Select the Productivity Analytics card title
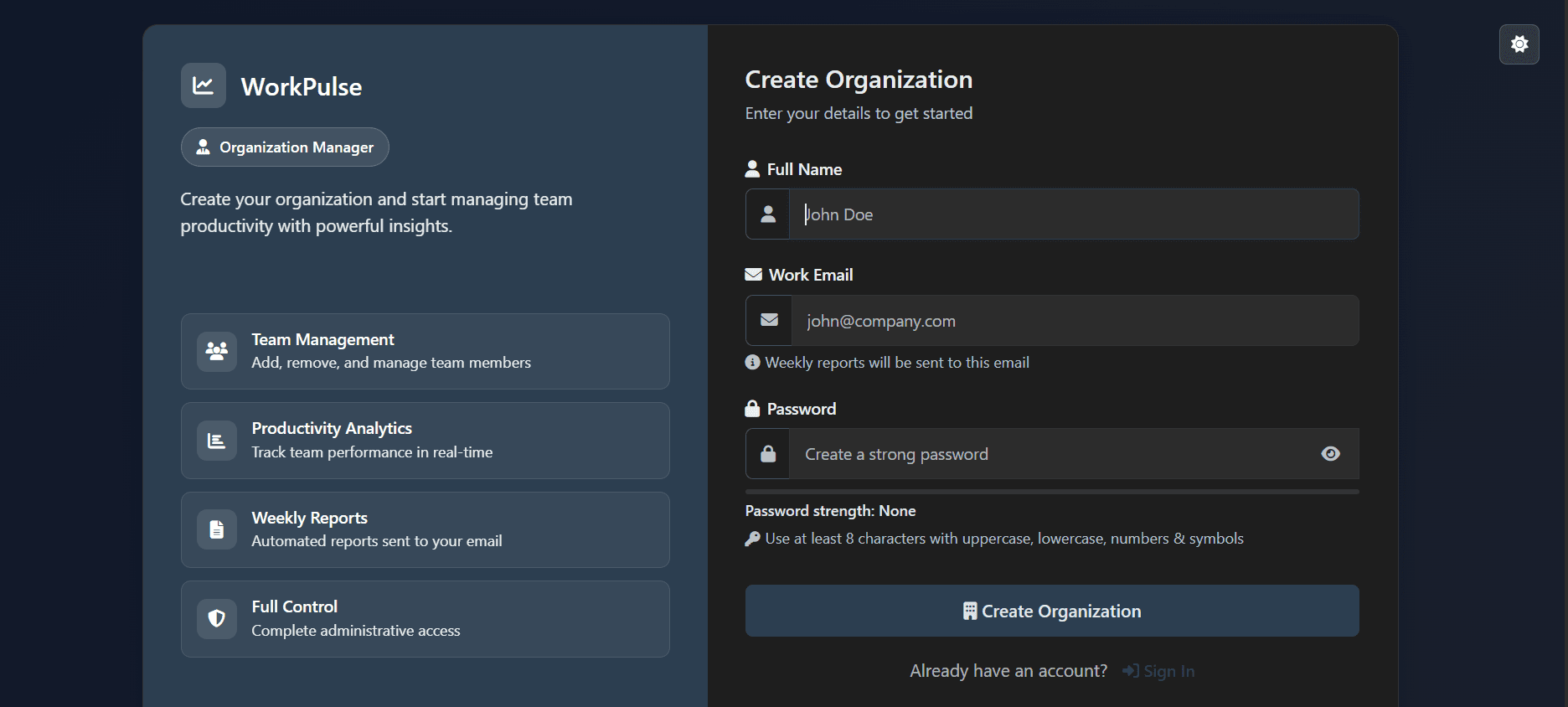The image size is (1568, 707). pyautogui.click(x=332, y=428)
